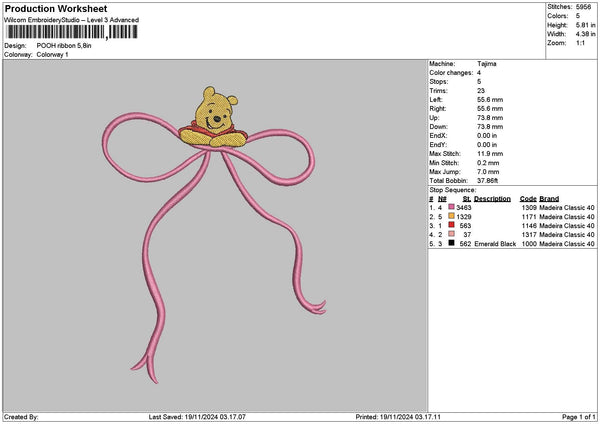600x424 pixels.
Task: Click the Right value 55.6 mm
Action: (490, 109)
